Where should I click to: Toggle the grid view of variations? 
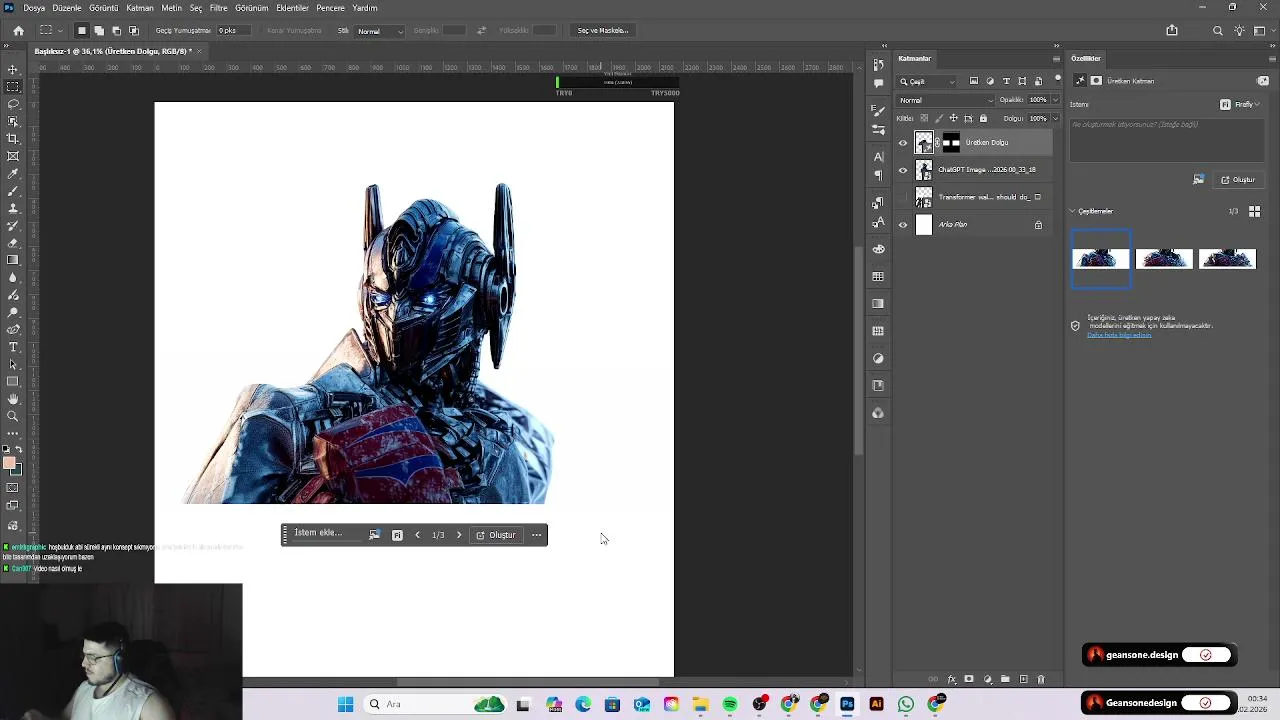(1255, 211)
